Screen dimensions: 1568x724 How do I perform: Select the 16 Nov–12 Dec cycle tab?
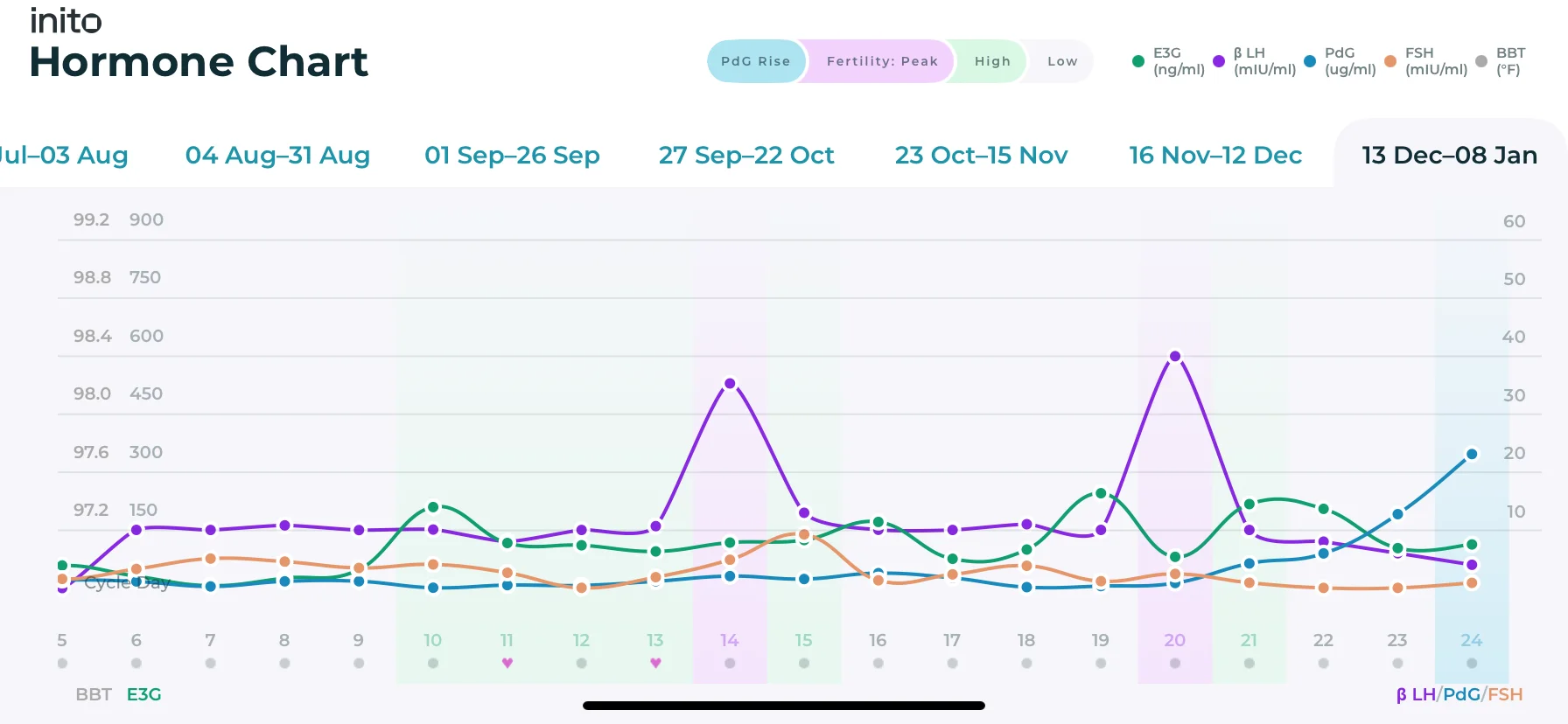(1215, 155)
